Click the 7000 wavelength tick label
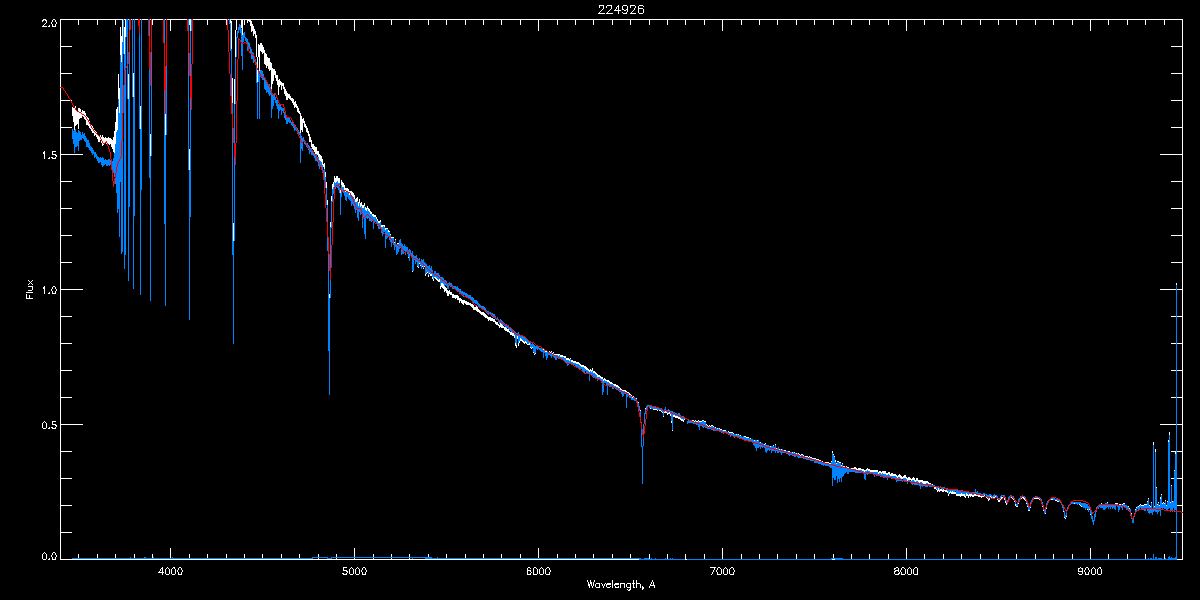The height and width of the screenshot is (600, 1200). [x=722, y=571]
